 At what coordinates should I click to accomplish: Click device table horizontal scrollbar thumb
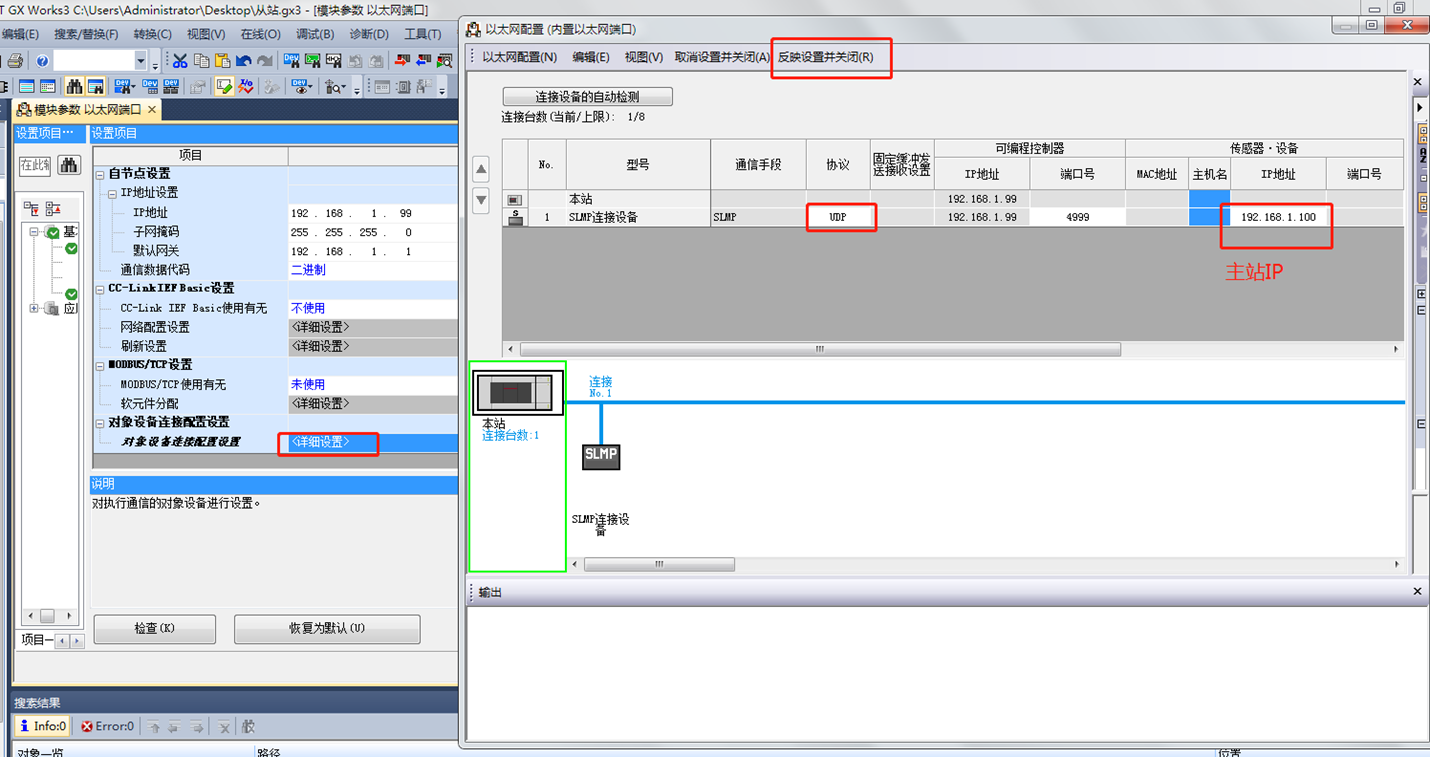pyautogui.click(x=818, y=349)
